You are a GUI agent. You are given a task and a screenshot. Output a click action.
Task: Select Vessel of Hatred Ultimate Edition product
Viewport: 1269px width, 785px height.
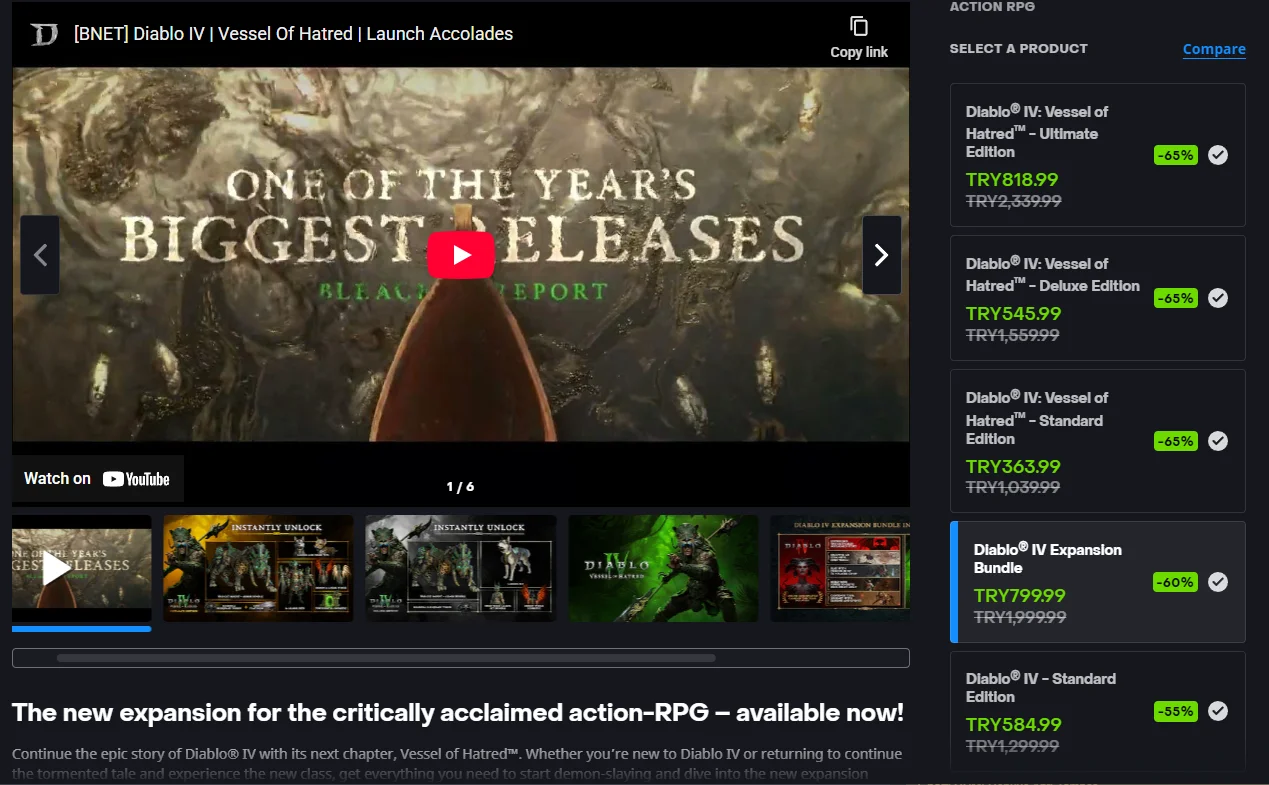point(1097,155)
